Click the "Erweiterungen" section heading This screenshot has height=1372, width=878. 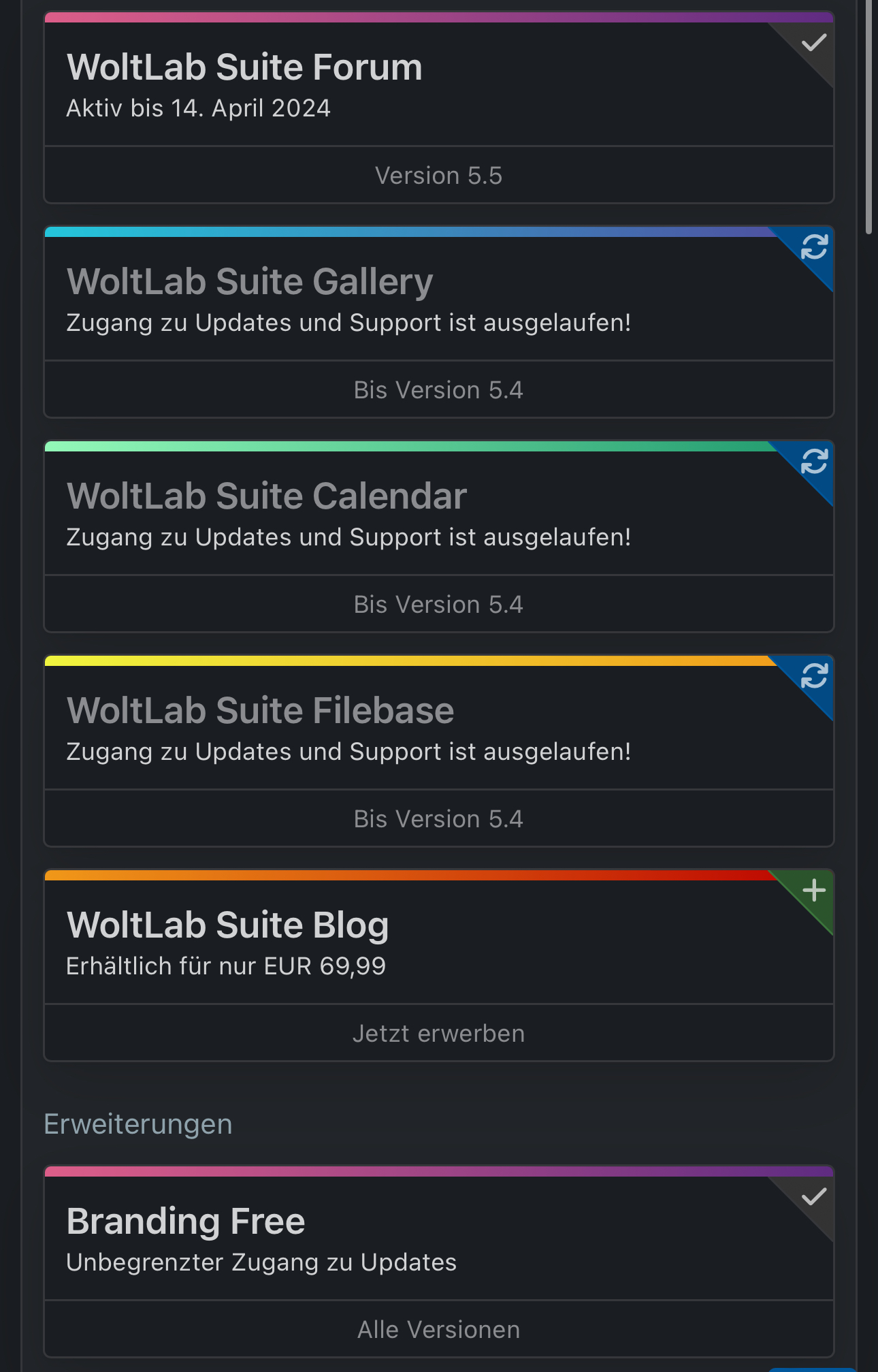click(138, 1124)
